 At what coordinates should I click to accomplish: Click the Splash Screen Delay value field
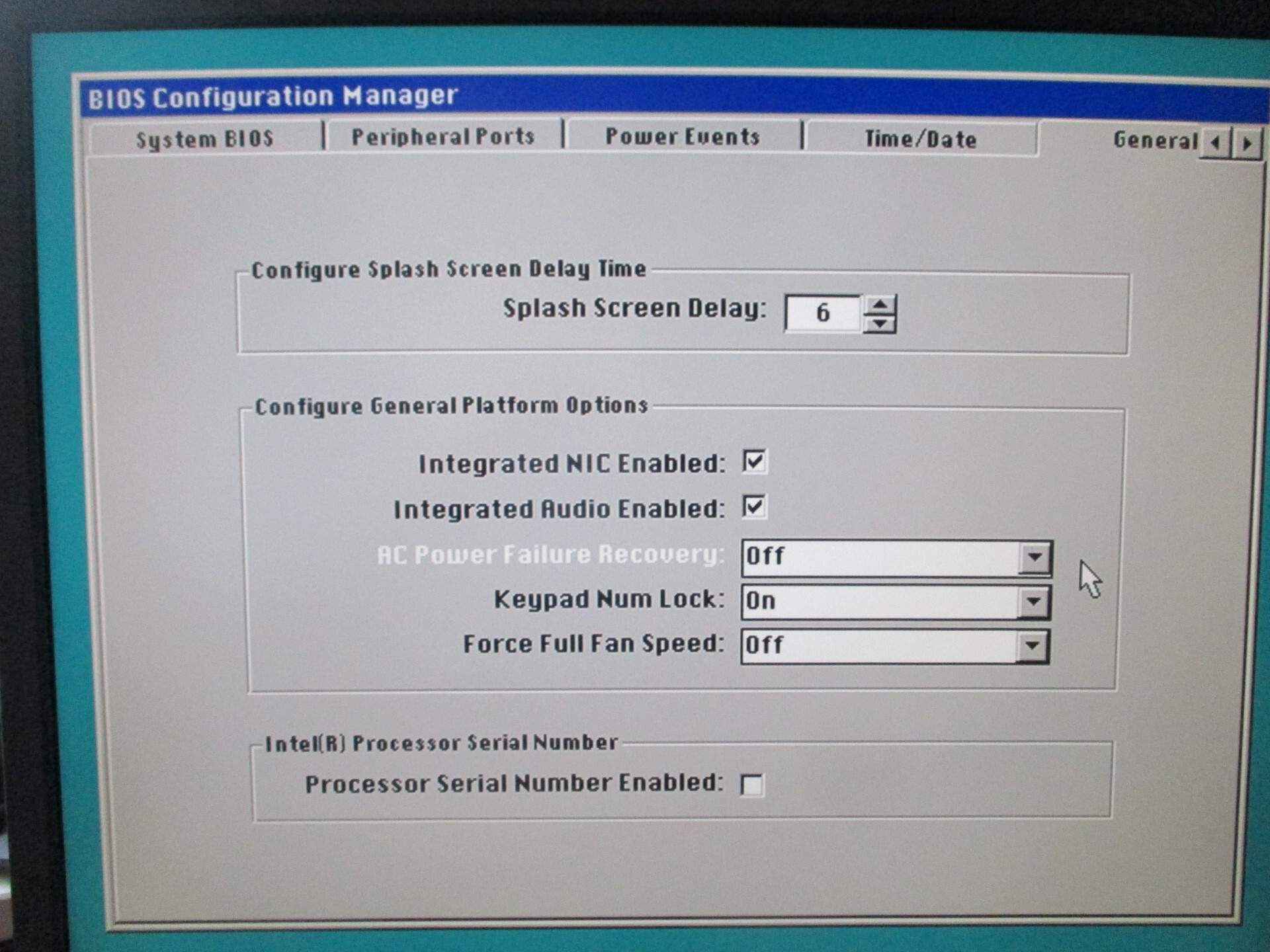point(822,313)
